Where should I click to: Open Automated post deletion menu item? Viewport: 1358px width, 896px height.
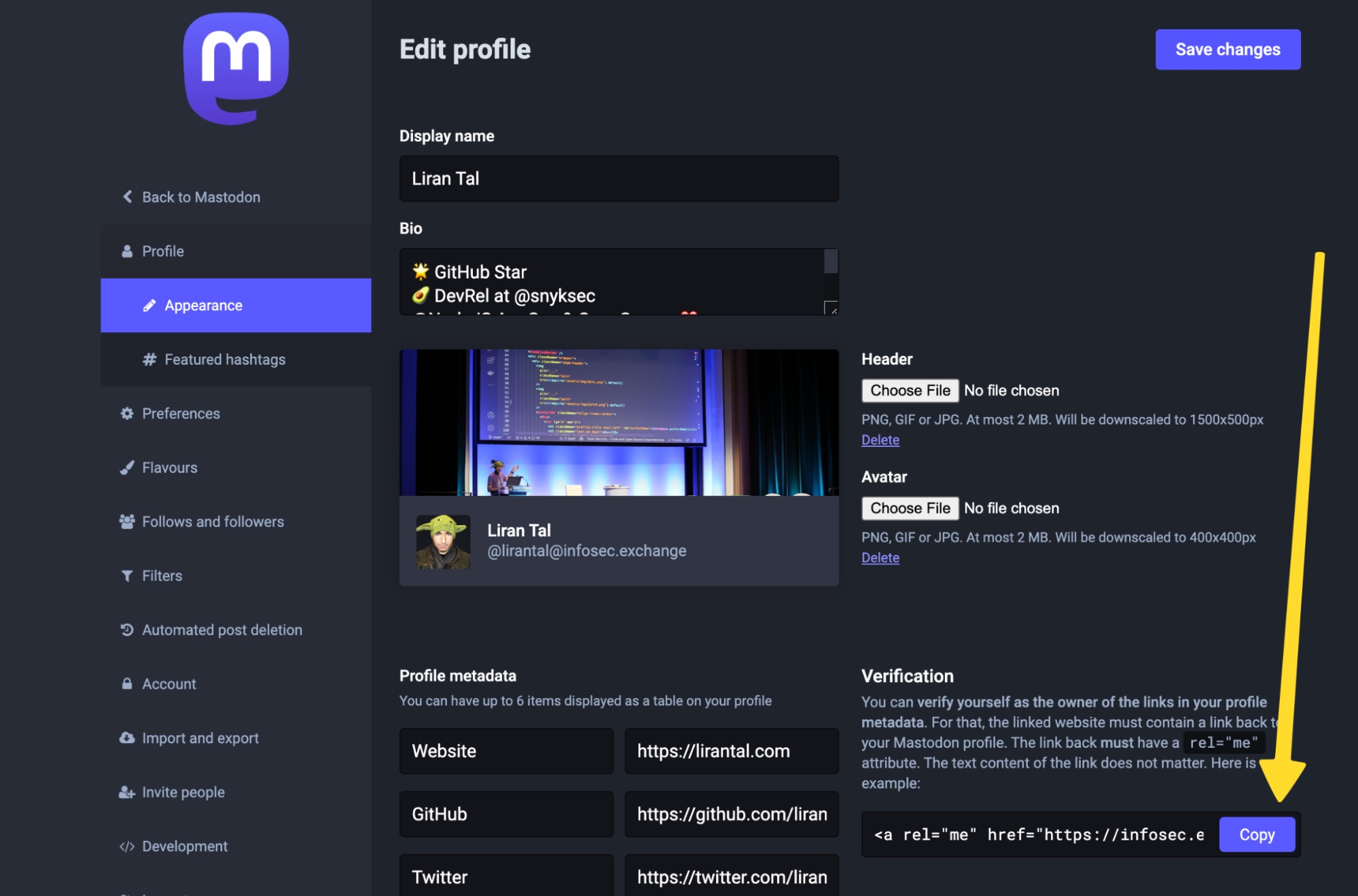(x=221, y=629)
